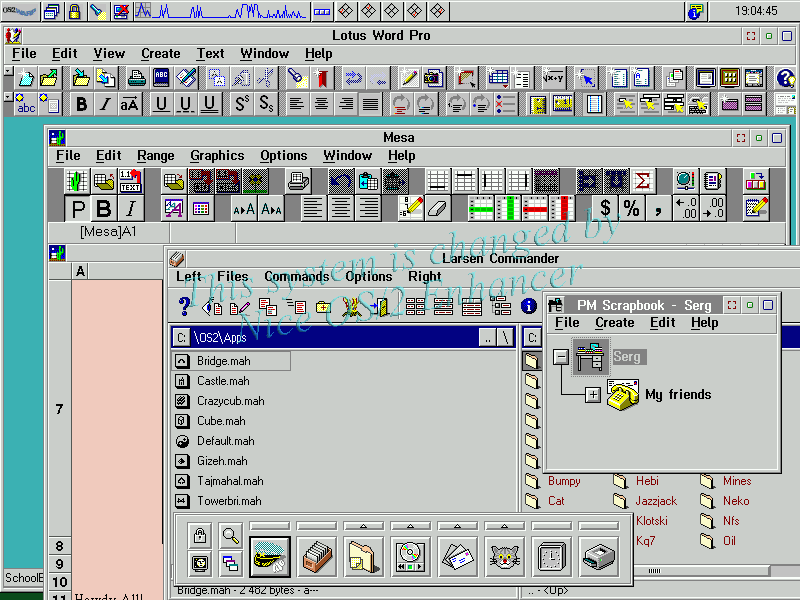
Task: Click Mesa cell reference field [Mesa]A1
Action: coord(108,232)
